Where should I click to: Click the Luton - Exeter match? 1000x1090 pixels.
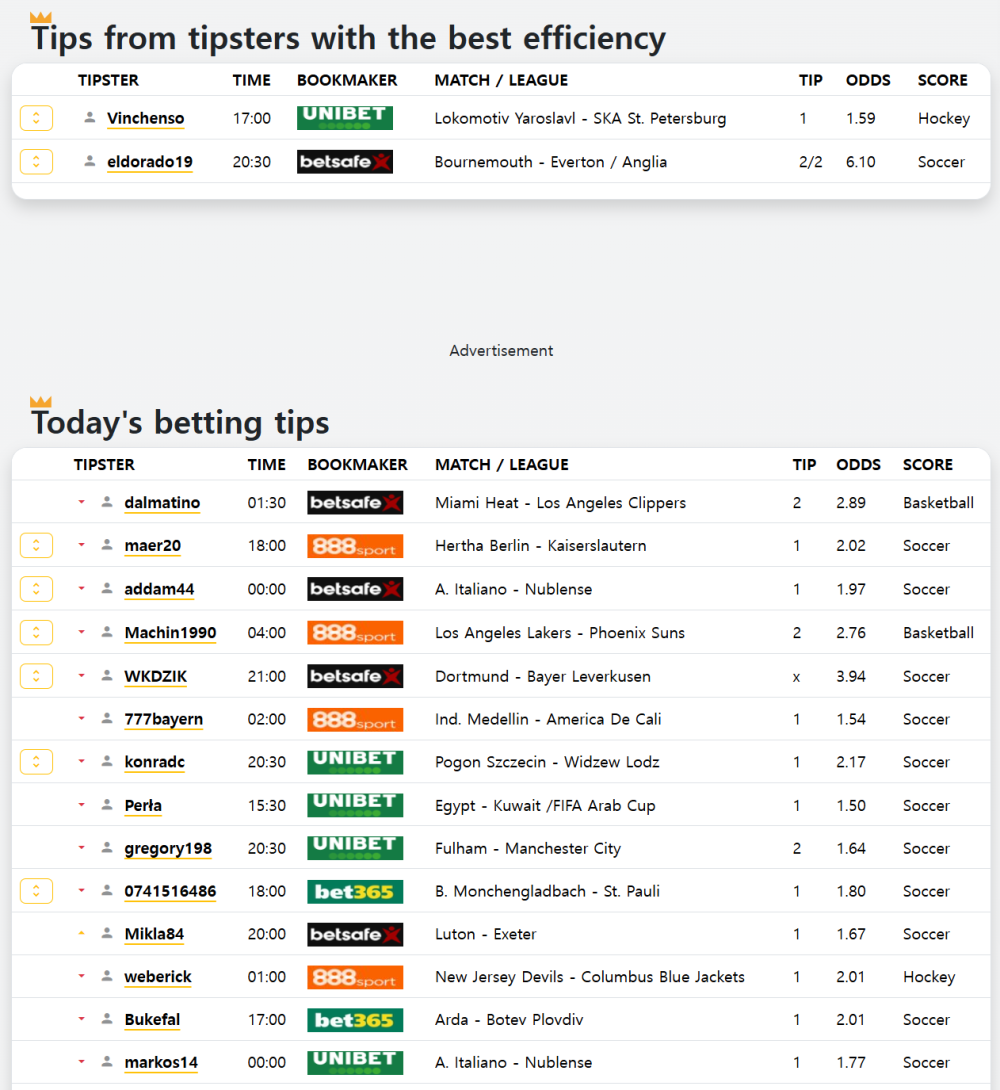pyautogui.click(x=486, y=934)
